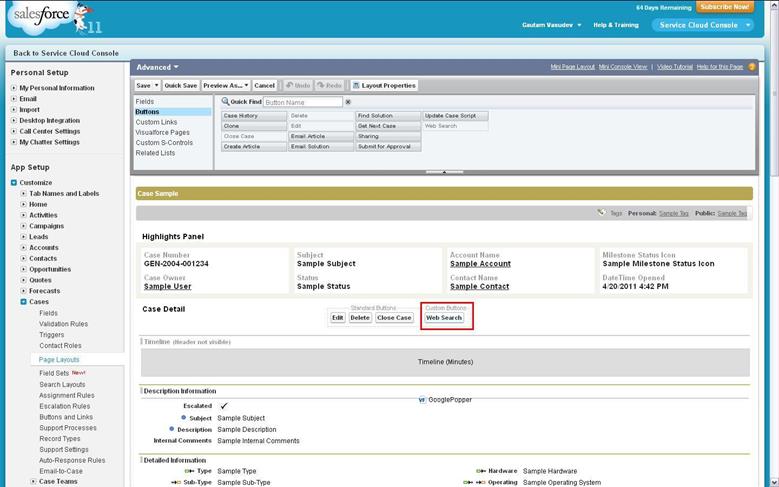Click the Quick Find Button Name field
The image size is (779, 487).
click(302, 102)
